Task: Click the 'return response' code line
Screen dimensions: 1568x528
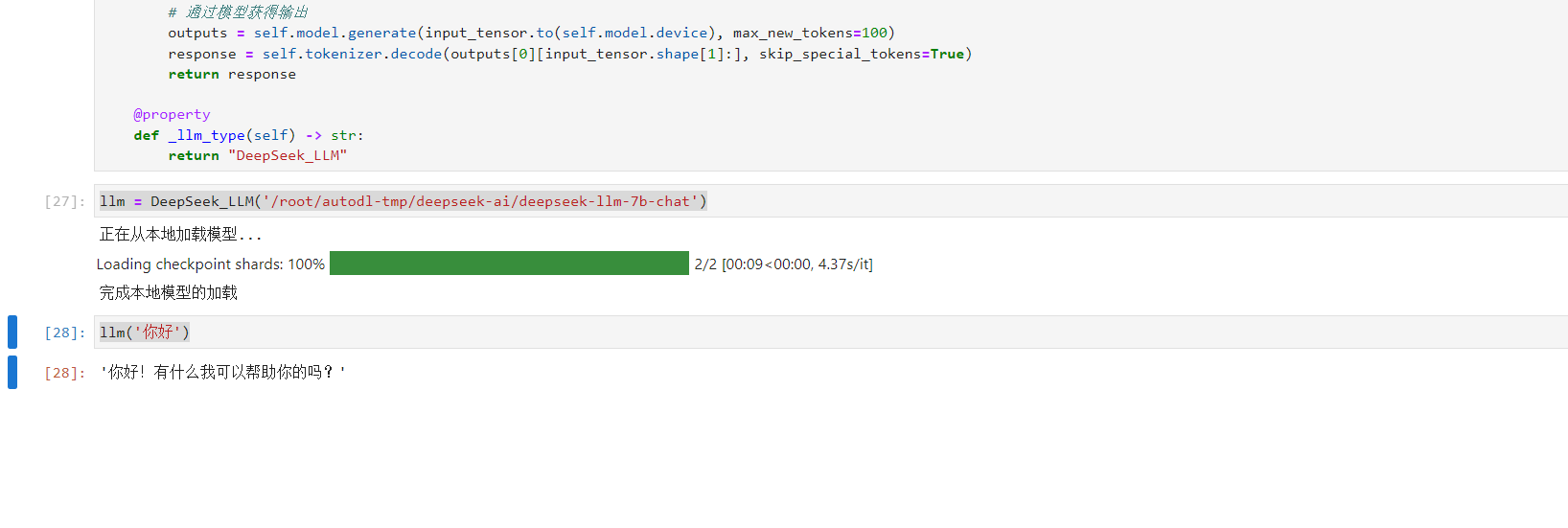Action: (232, 74)
